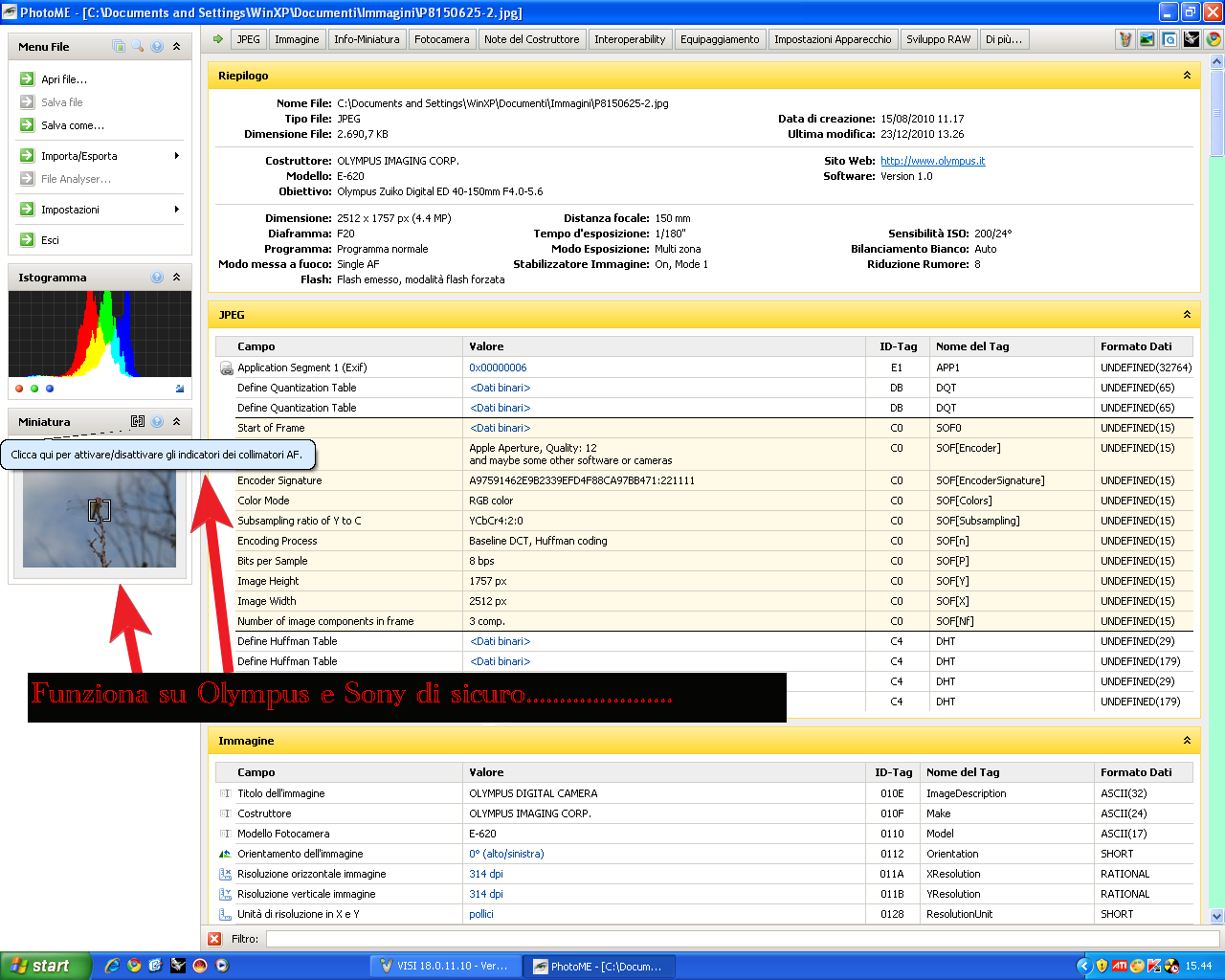
Task: Click the Titolo dell'immagine row icon
Action: pyautogui.click(x=226, y=793)
